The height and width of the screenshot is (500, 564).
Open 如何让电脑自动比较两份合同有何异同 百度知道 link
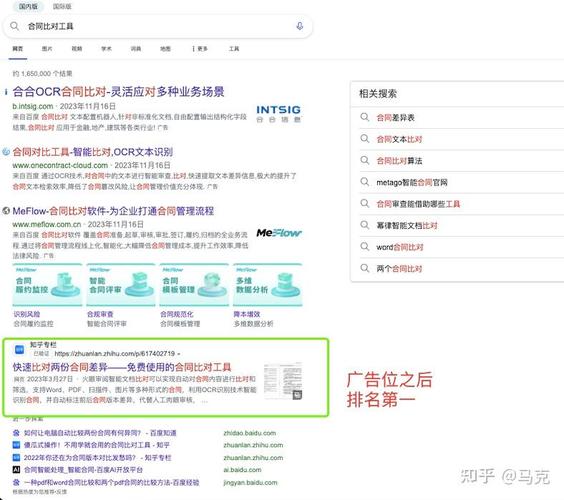(x=100, y=433)
